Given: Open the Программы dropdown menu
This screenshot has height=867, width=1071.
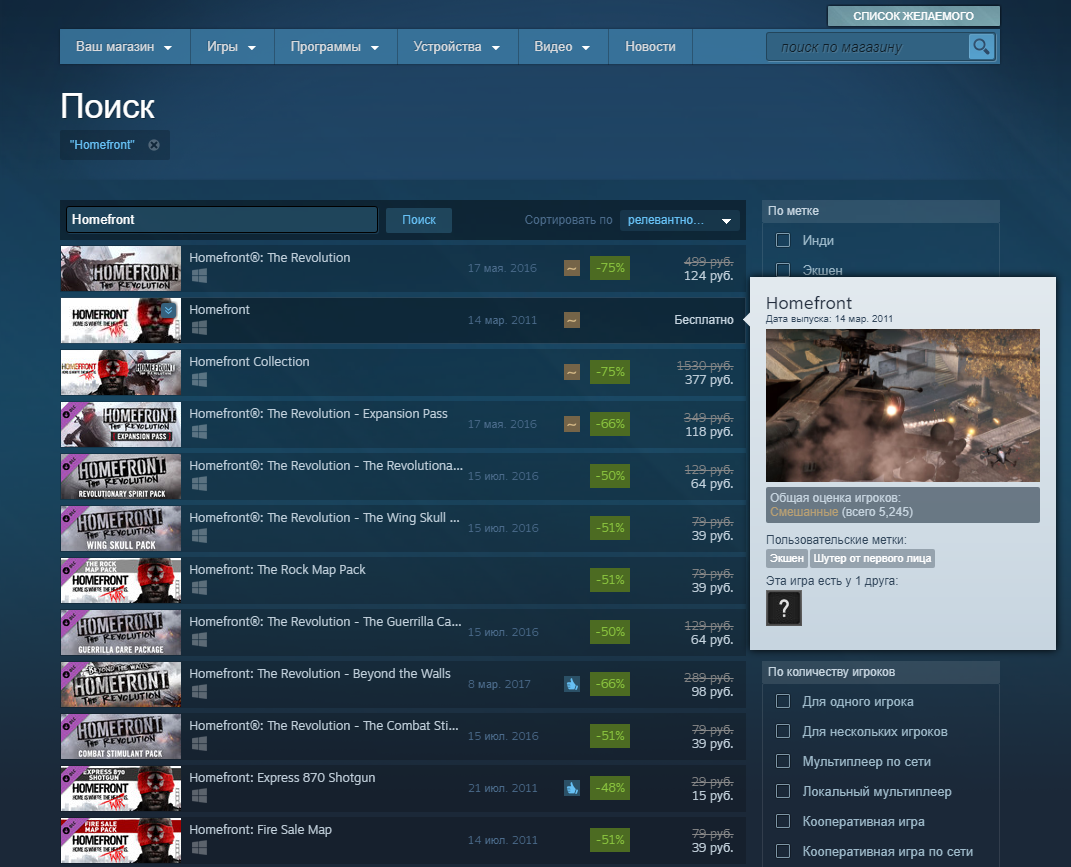Looking at the screenshot, I should 335,46.
